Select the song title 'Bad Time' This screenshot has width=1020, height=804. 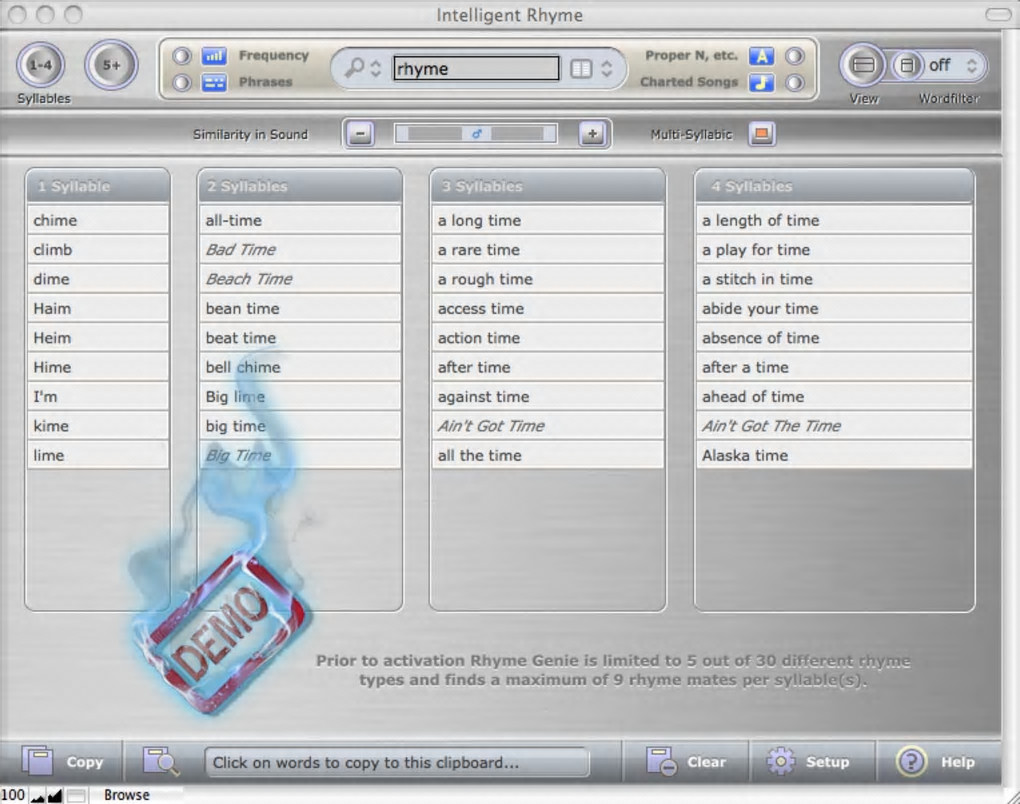[300, 249]
